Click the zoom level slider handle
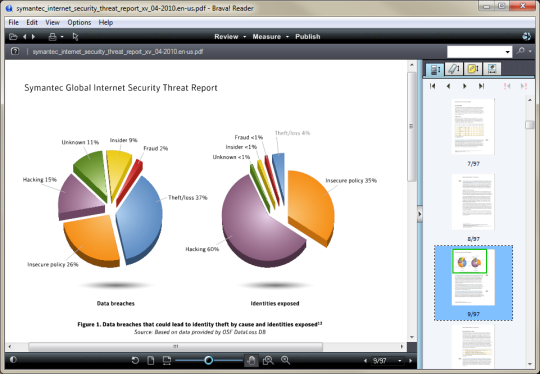540x374 pixels. [x=208, y=360]
